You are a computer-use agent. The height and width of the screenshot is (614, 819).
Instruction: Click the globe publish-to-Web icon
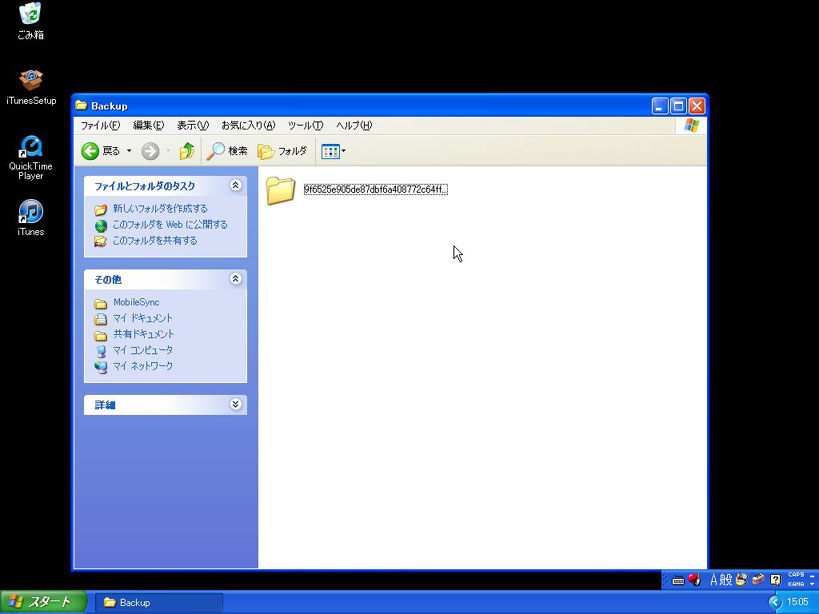pos(100,226)
